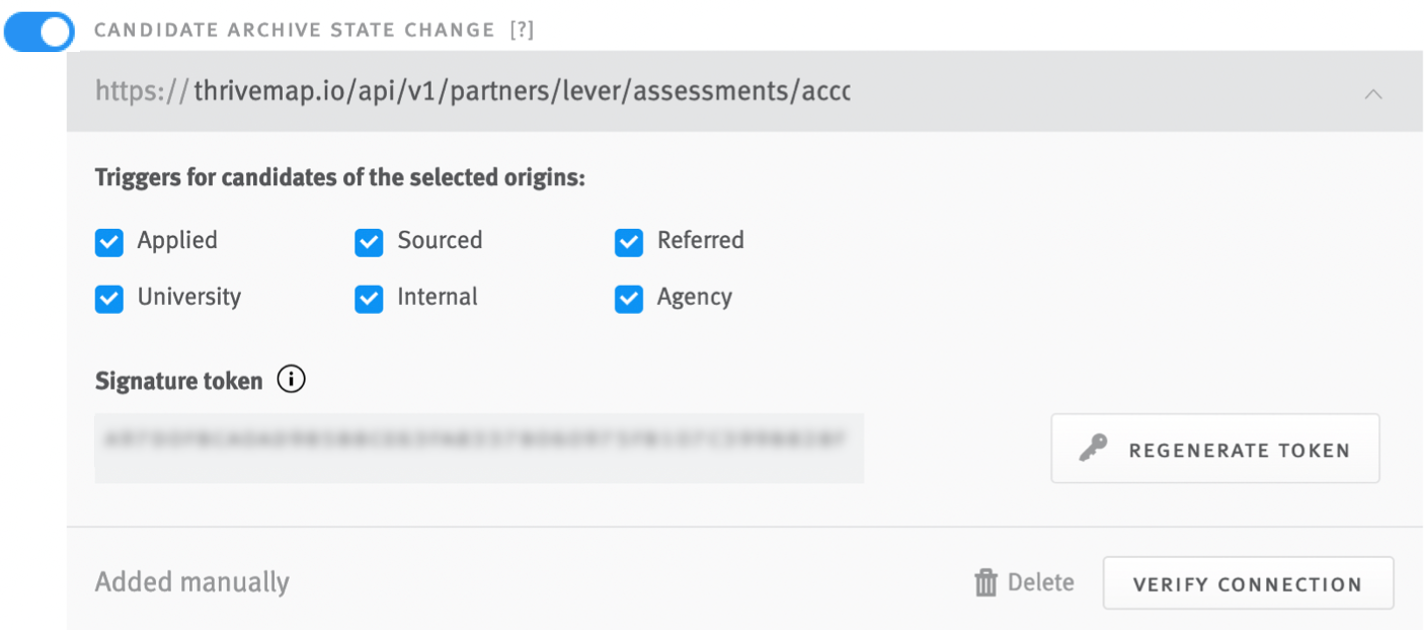Uncheck the Applied trigger checkbox

108,242
